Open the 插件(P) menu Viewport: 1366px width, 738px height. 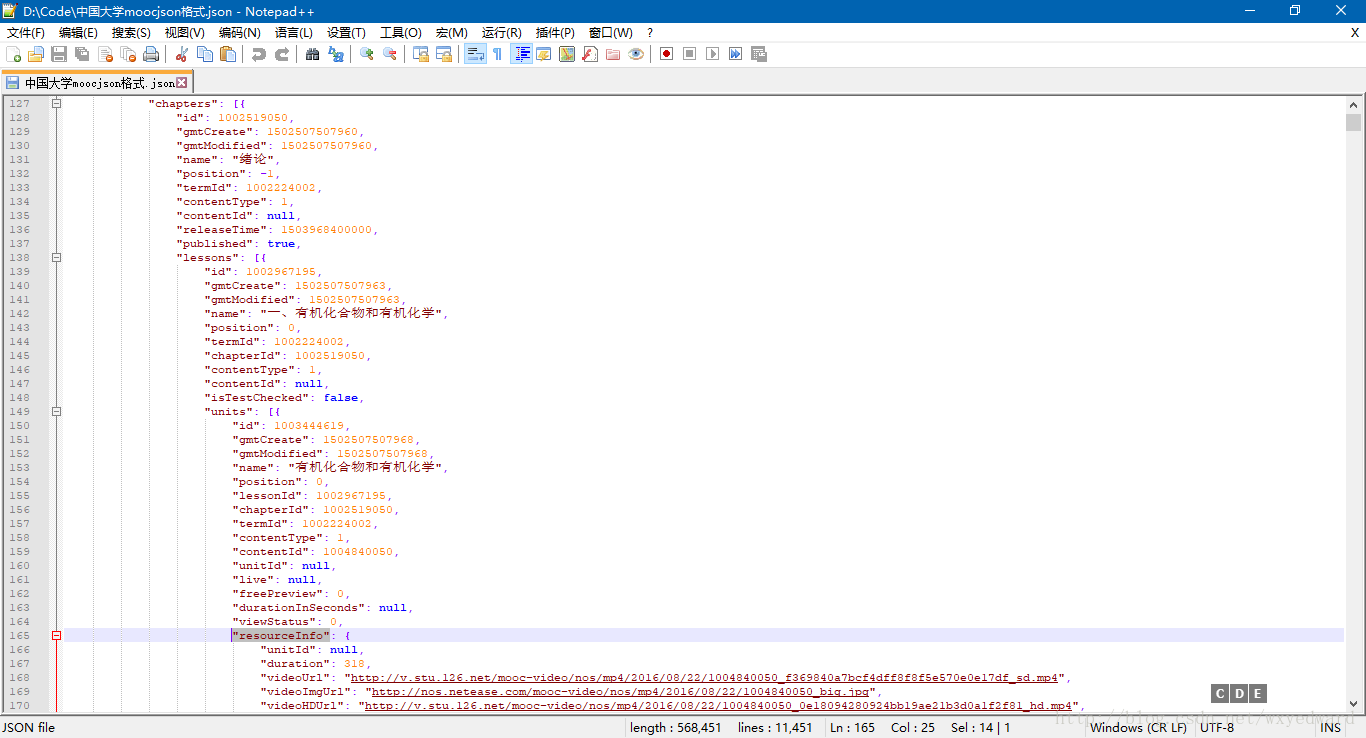pos(555,33)
